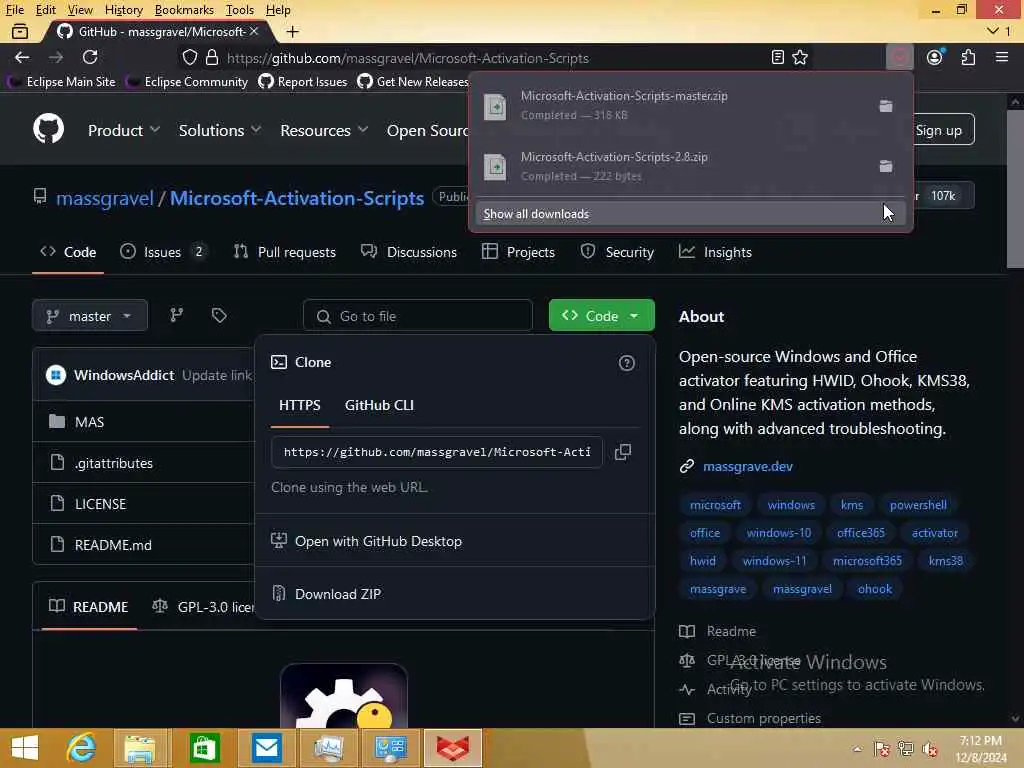The image size is (1024, 768).
Task: Open the list all tabs chevron
Action: pos(993,31)
